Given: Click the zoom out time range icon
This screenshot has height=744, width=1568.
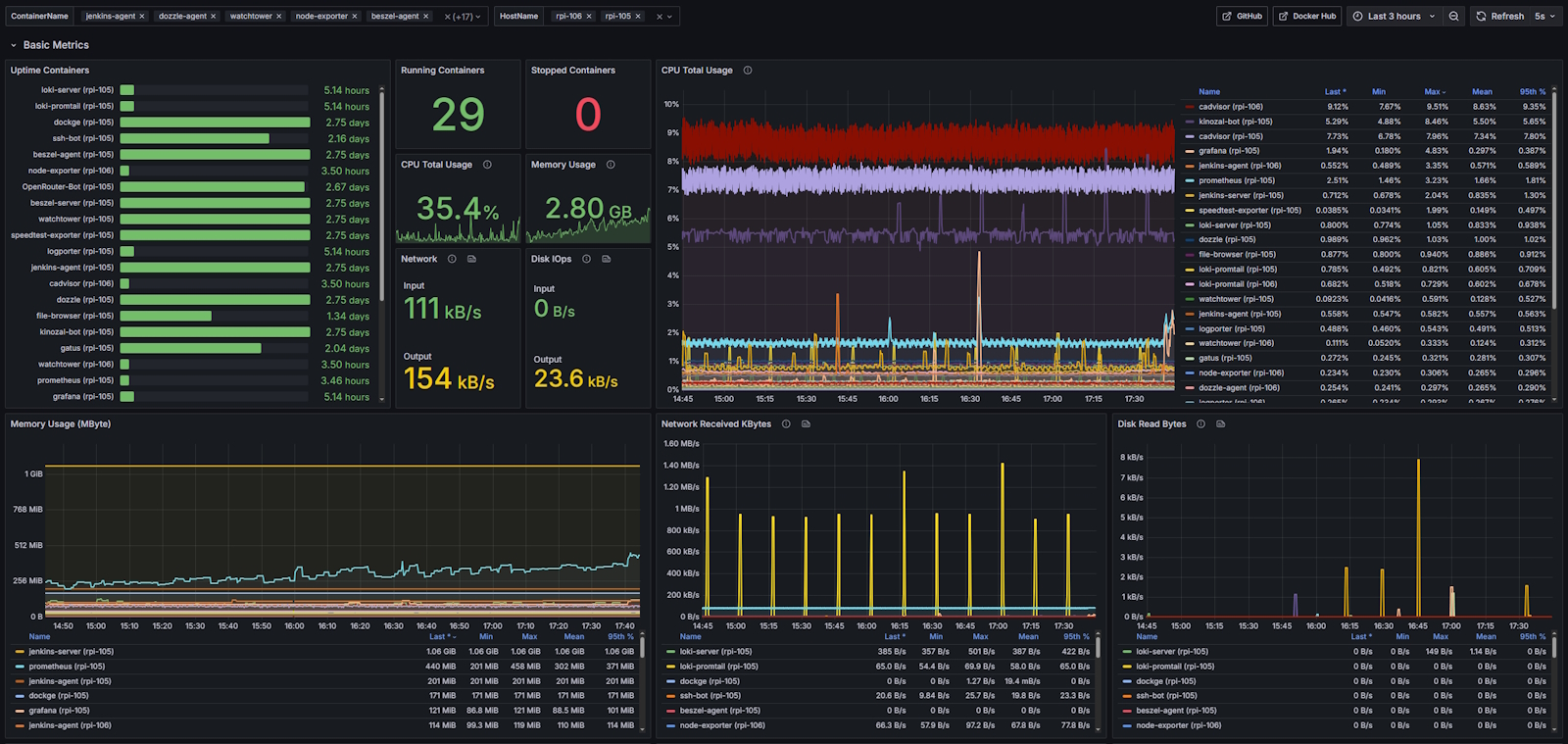Looking at the screenshot, I should pos(1453,17).
